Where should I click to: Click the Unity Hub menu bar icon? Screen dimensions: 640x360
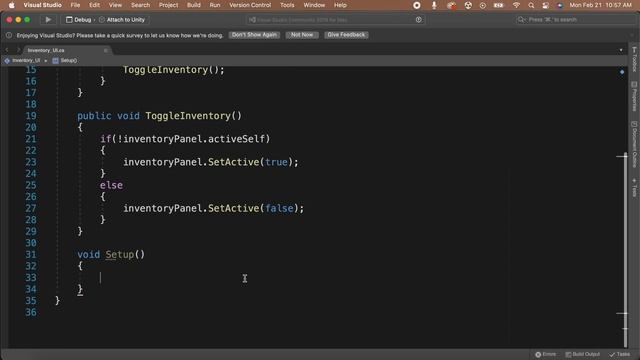(468, 5)
